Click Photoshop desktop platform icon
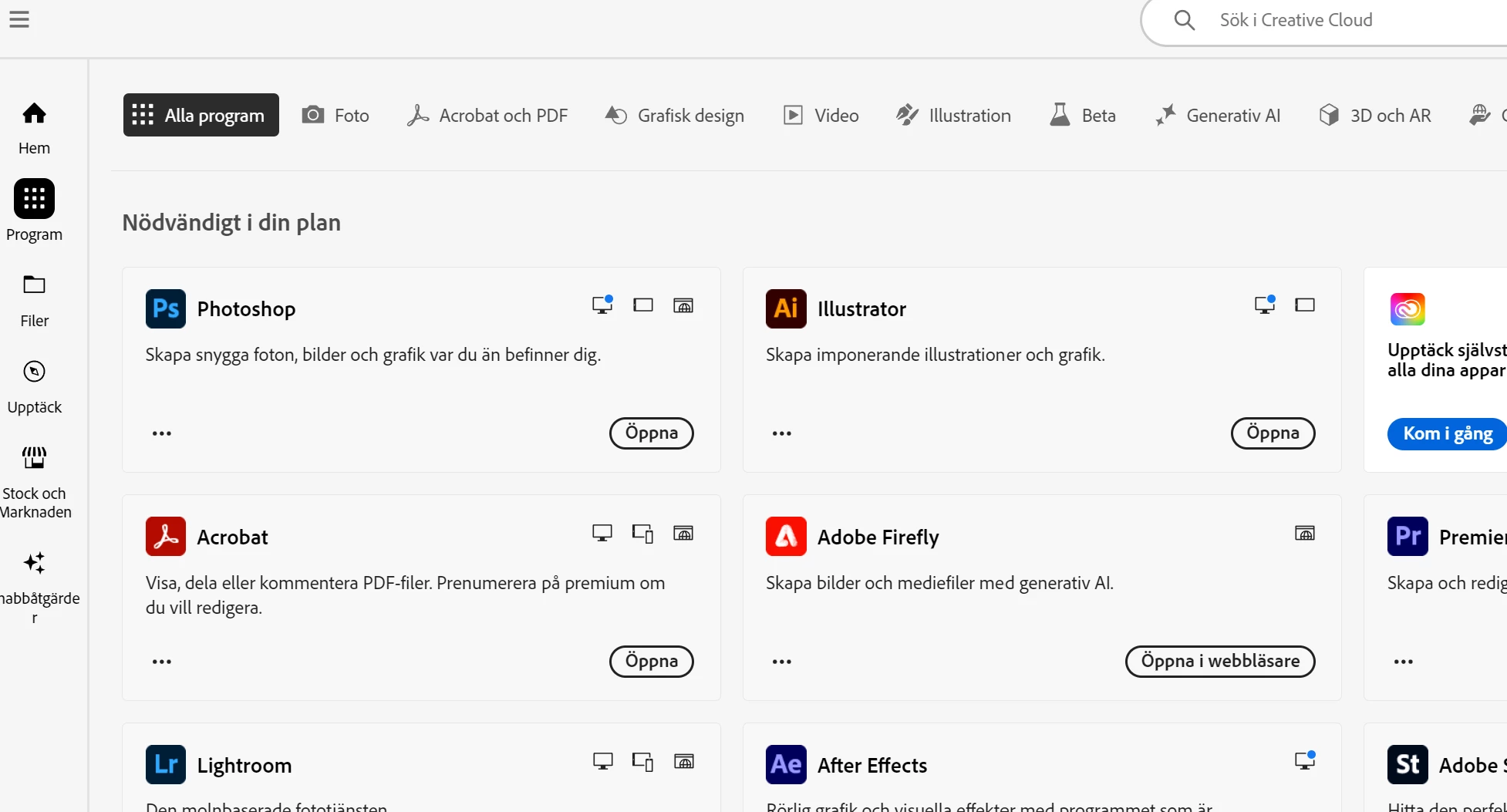The width and height of the screenshot is (1507, 812). [602, 305]
